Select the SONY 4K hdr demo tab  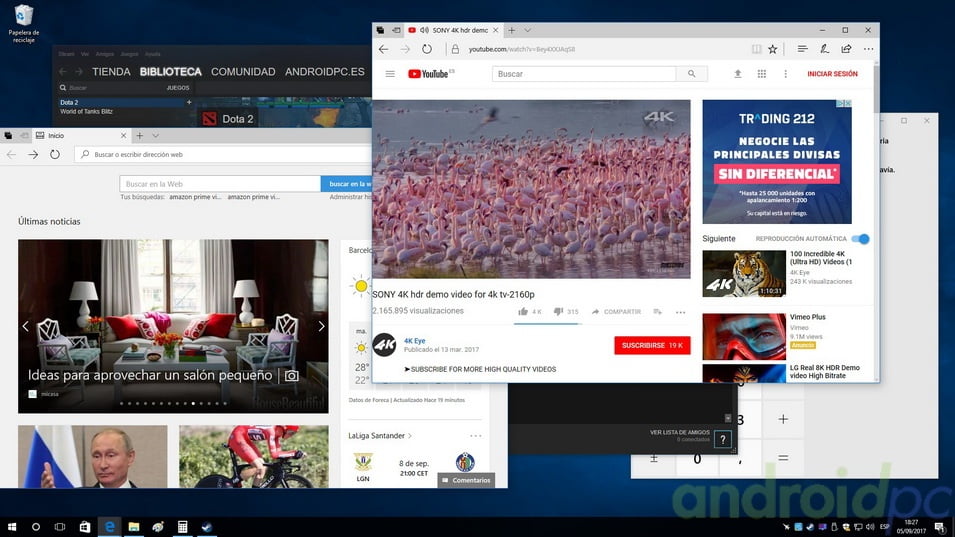[x=453, y=30]
